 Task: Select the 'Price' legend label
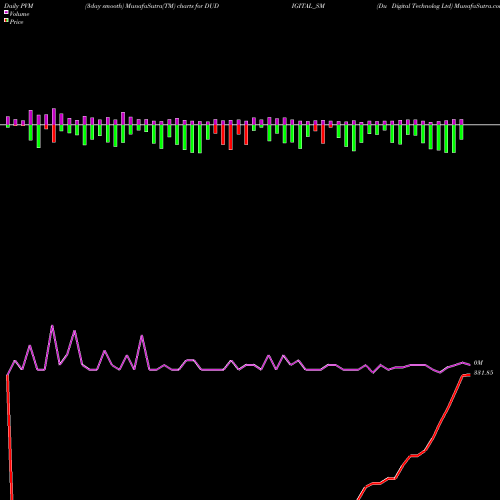click(16, 22)
